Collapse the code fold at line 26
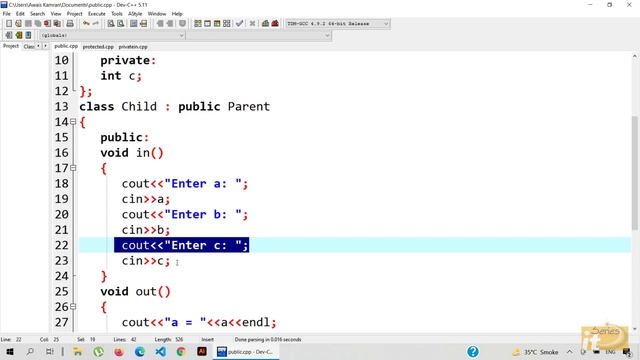The height and width of the screenshot is (360, 640). [x=73, y=306]
